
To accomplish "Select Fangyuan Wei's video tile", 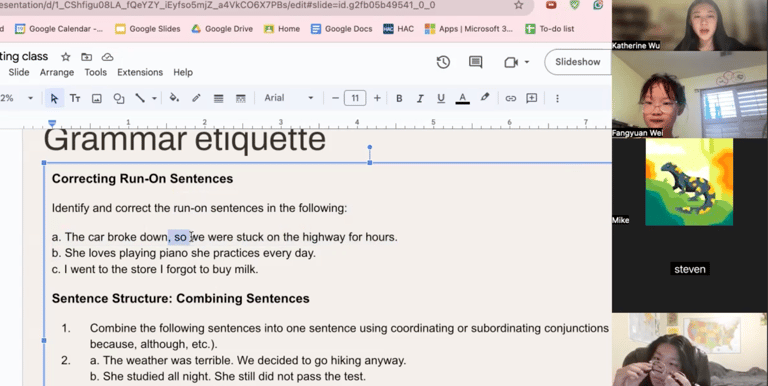I will pyautogui.click(x=690, y=95).
